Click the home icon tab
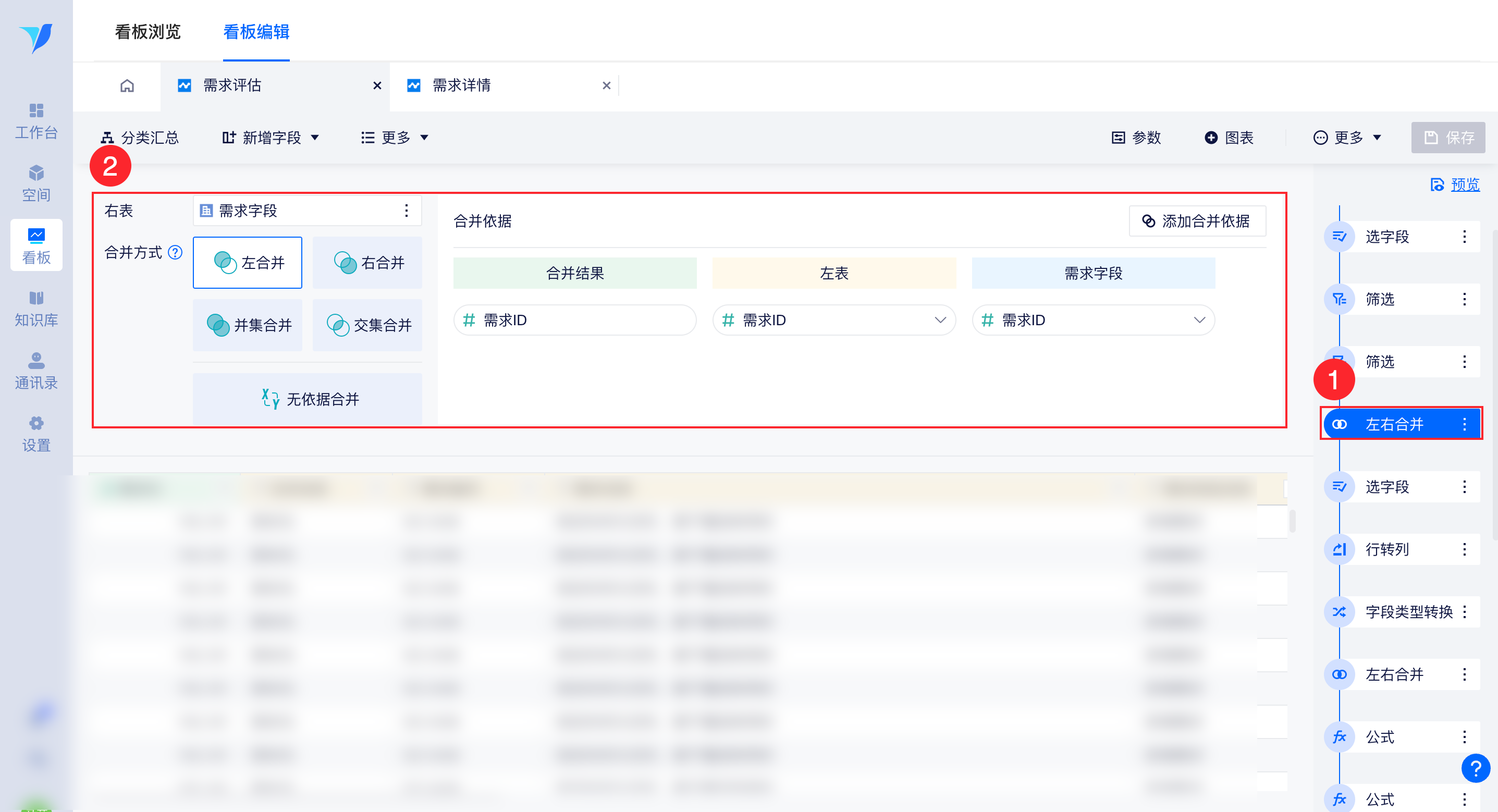1498x812 pixels. (x=127, y=85)
